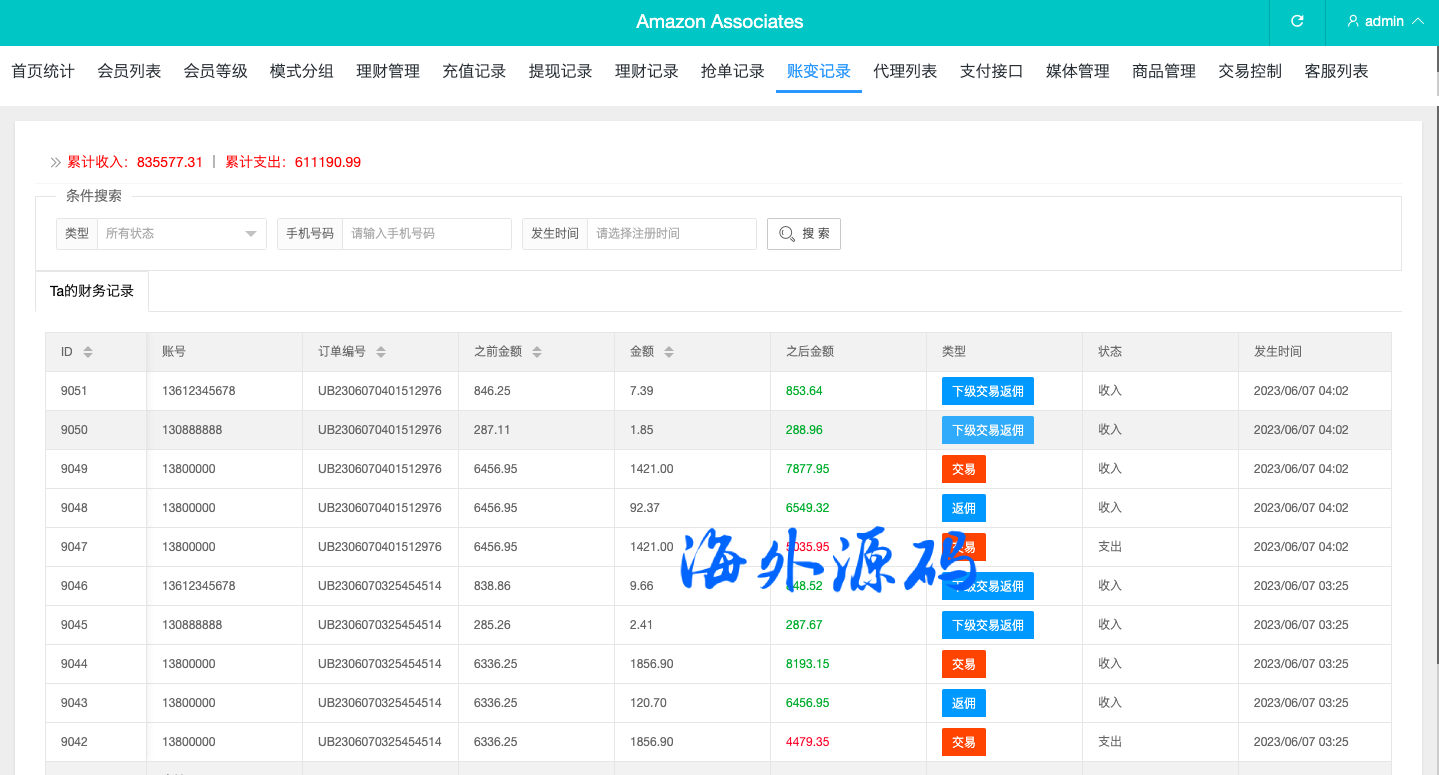Open the 会员列表 menu tab
This screenshot has width=1439, height=775.
point(129,71)
